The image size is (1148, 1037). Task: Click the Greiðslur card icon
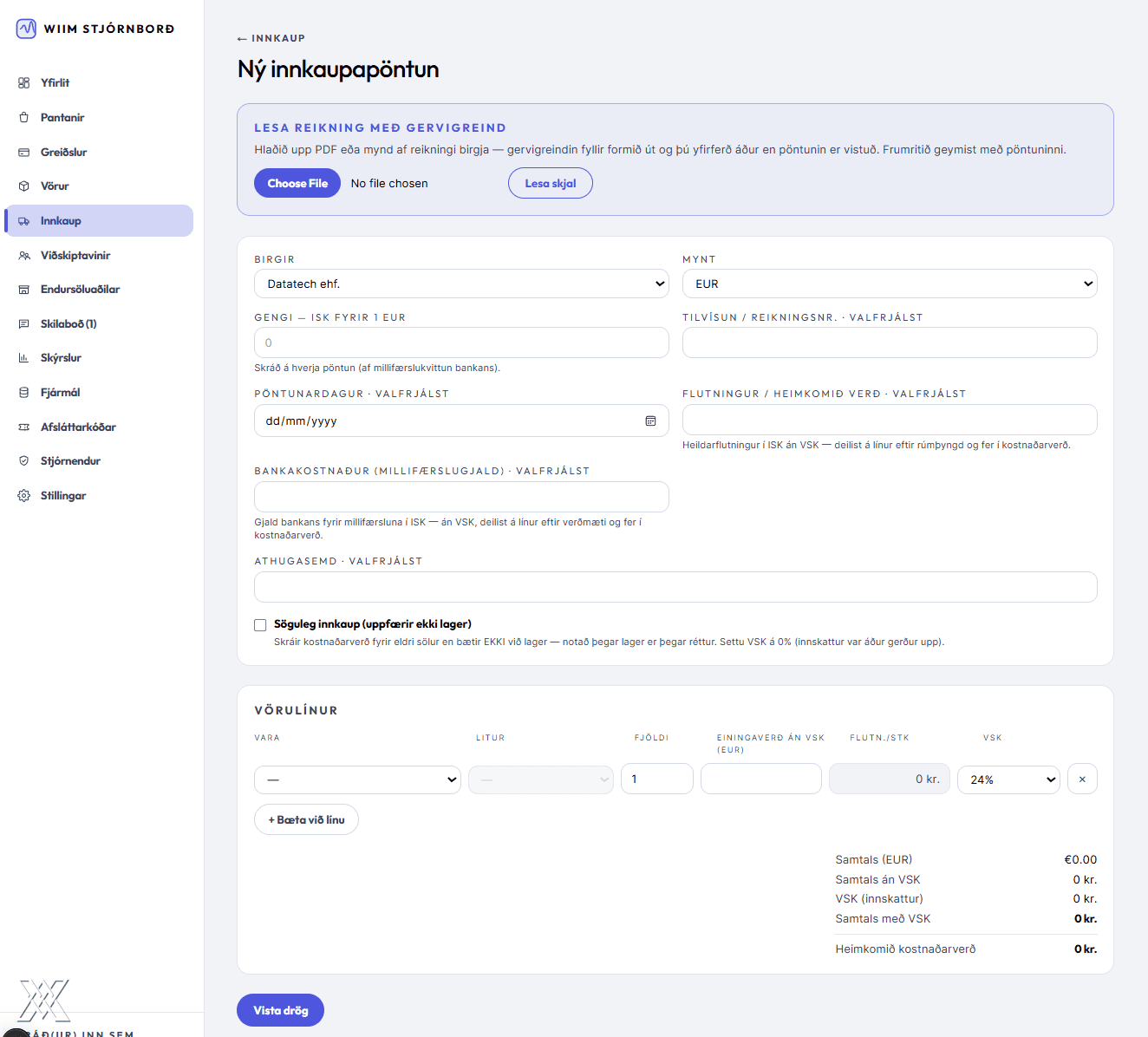[x=24, y=152]
